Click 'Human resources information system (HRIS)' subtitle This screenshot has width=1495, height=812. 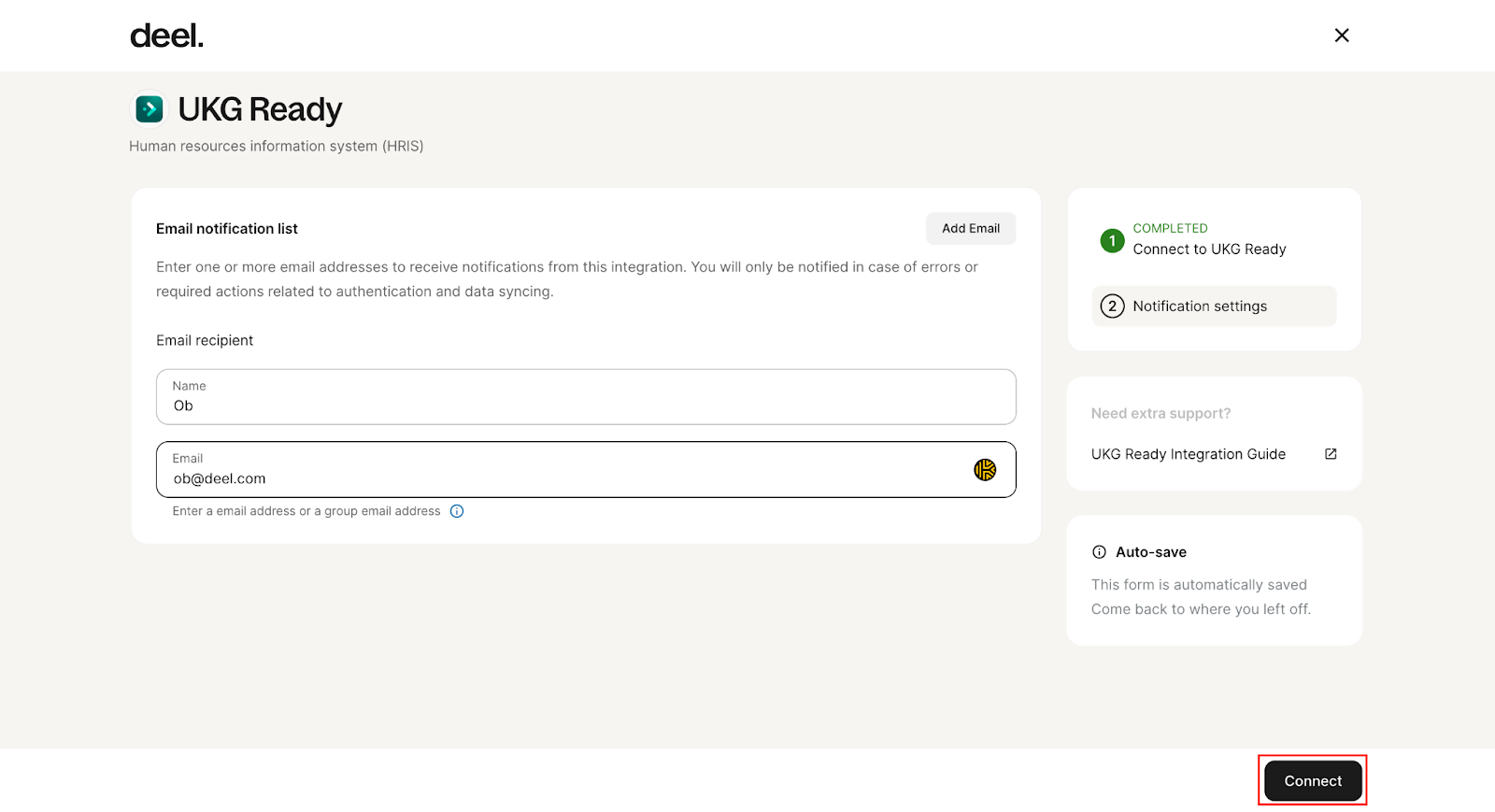coord(277,146)
